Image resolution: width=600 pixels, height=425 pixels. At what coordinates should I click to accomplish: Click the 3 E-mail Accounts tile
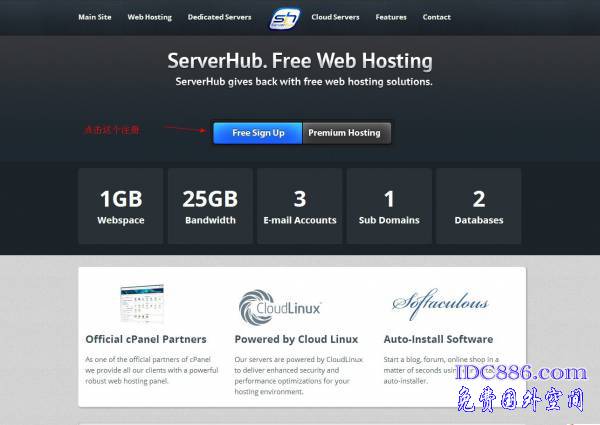tap(299, 206)
